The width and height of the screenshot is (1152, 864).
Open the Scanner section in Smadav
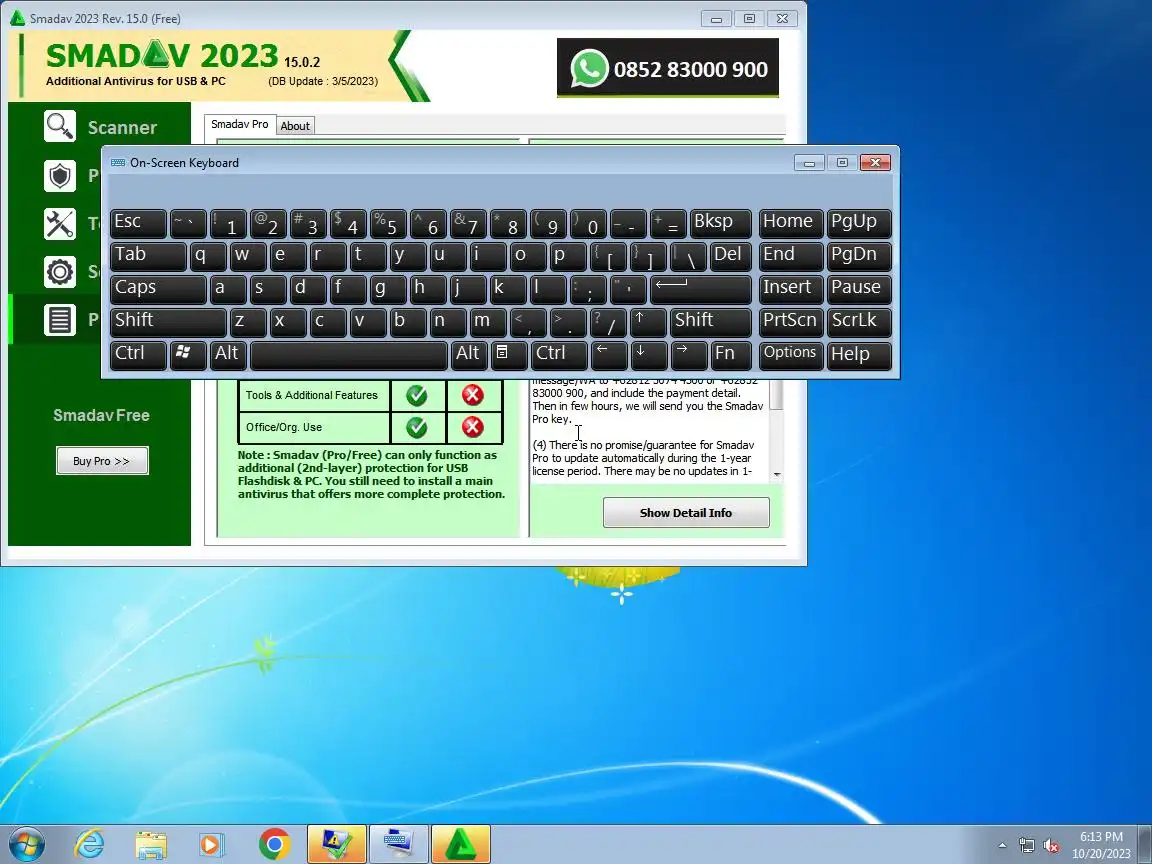pyautogui.click(x=100, y=127)
